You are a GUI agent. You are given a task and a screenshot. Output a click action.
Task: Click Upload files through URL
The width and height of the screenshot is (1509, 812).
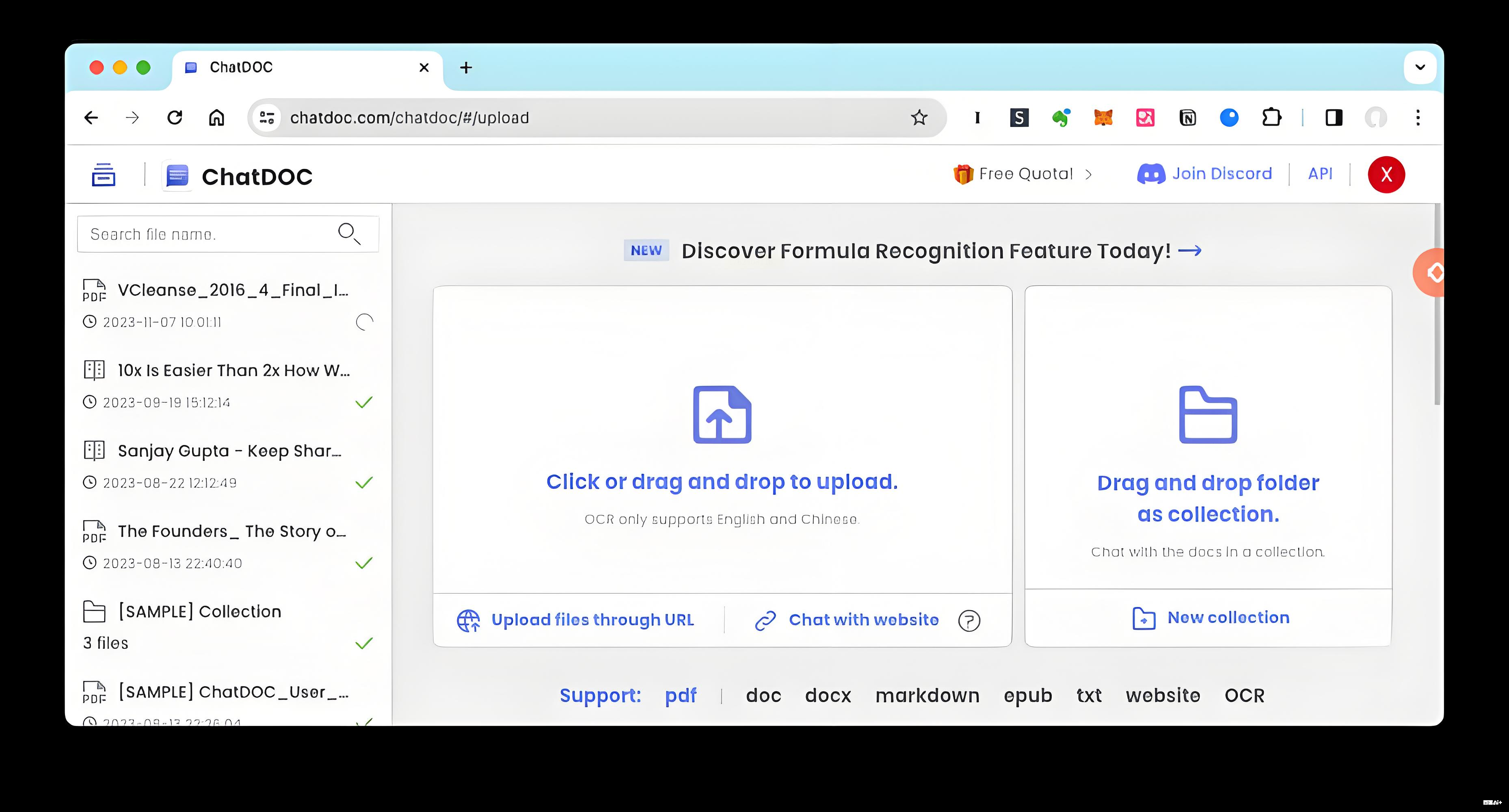click(592, 620)
